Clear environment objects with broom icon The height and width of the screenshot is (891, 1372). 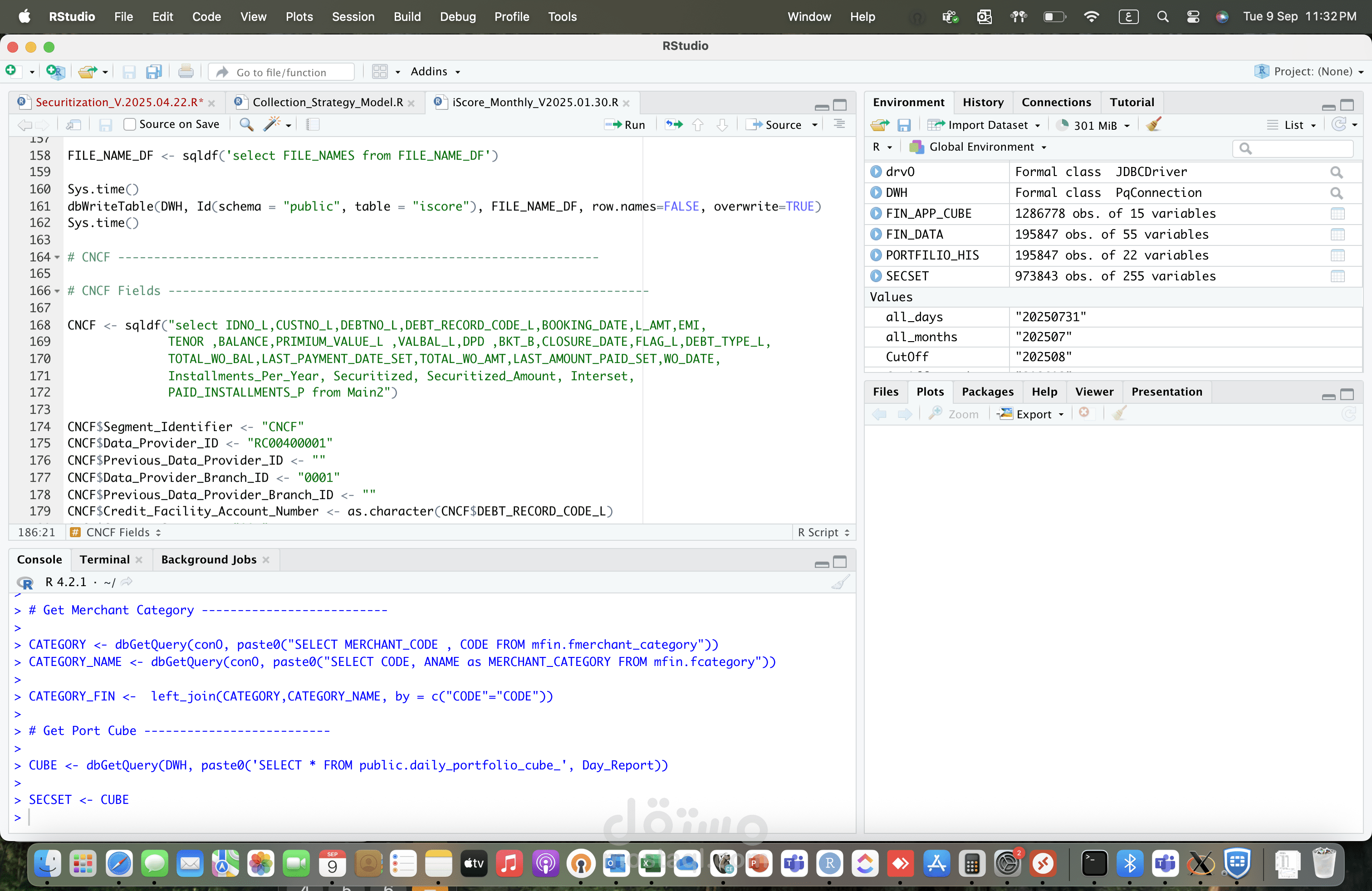1153,124
